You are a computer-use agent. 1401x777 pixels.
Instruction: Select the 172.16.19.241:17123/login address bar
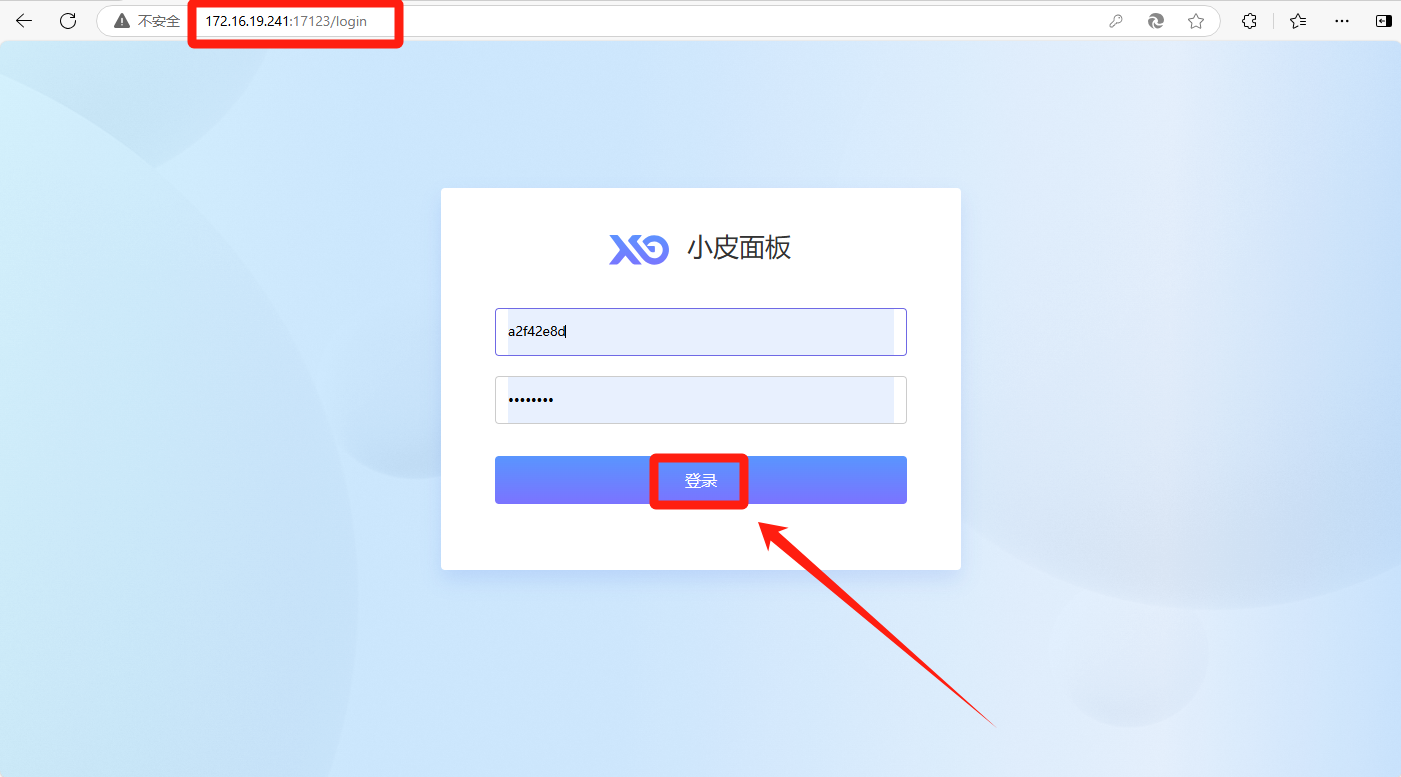[x=286, y=21]
